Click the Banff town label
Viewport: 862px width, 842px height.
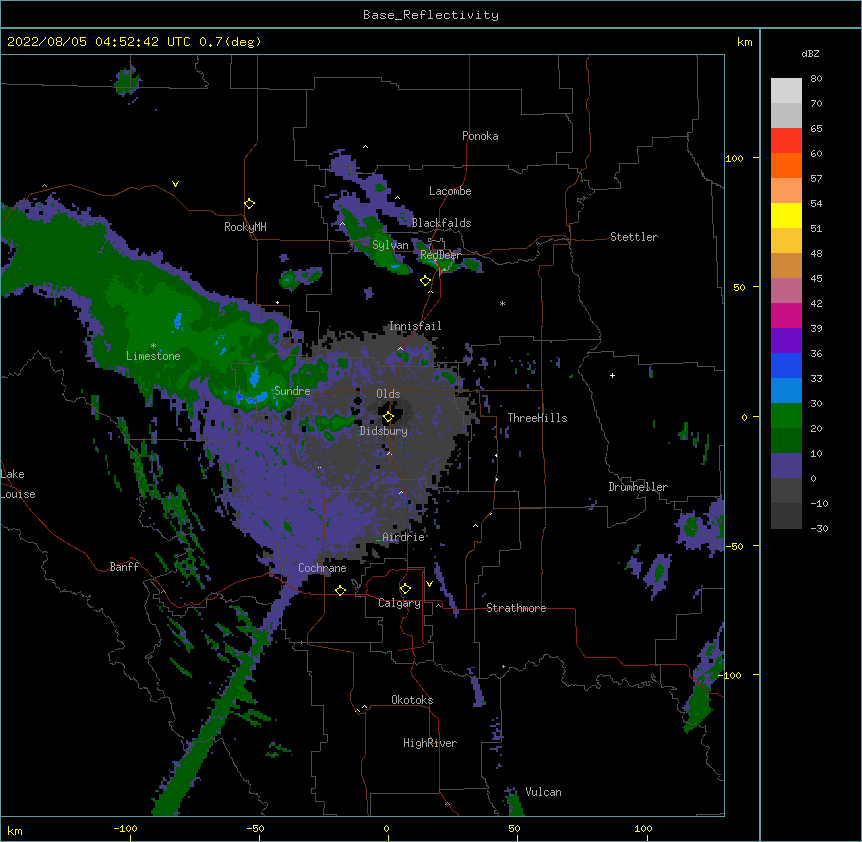(x=124, y=567)
